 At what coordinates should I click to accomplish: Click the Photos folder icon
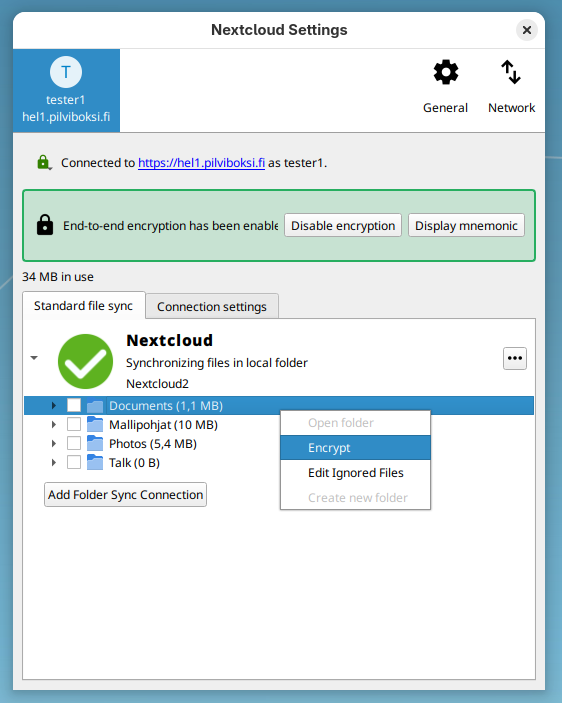pyautogui.click(x=95, y=443)
